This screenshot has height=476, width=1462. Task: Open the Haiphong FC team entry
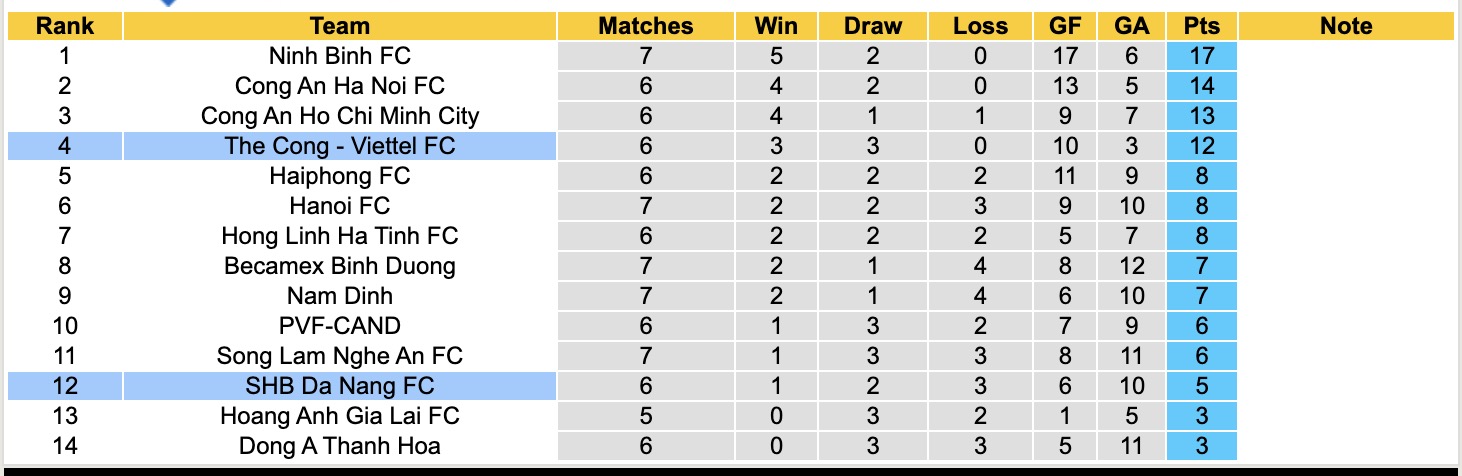coord(340,176)
